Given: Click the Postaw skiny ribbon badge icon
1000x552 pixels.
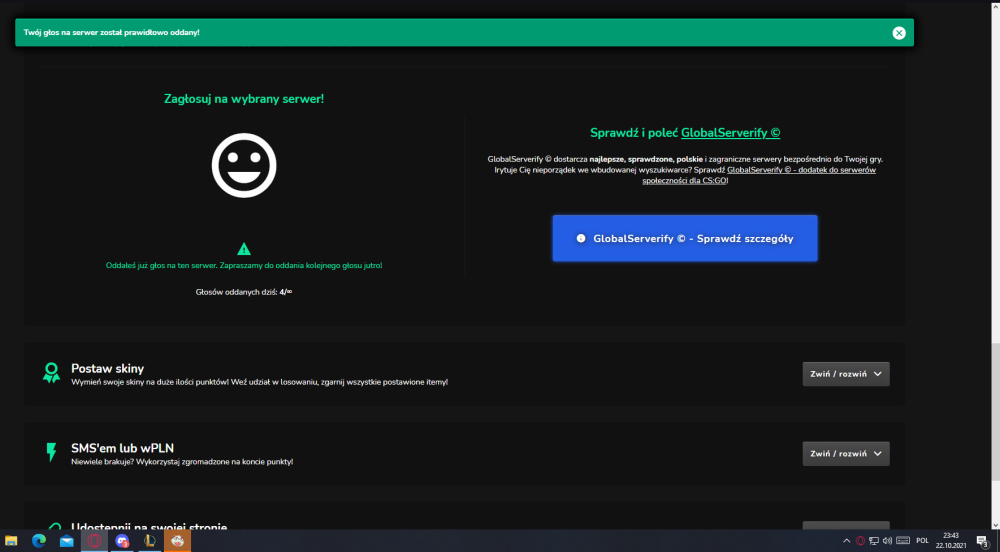Looking at the screenshot, I should coord(51,373).
